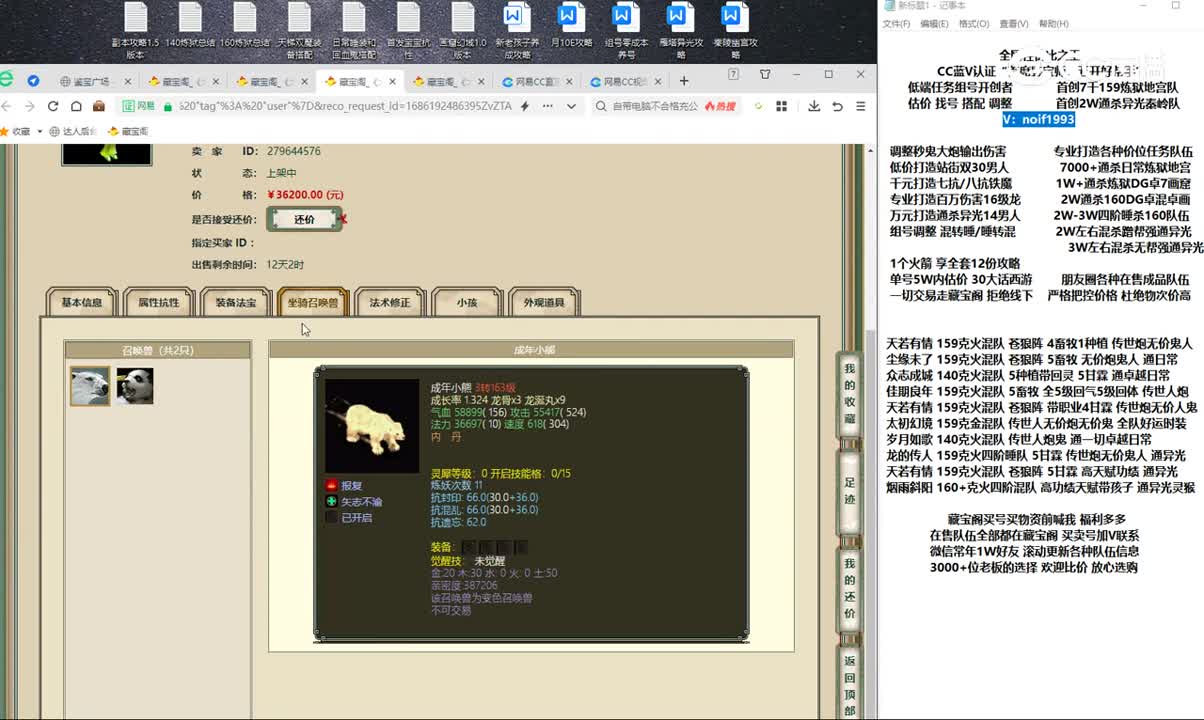
Task: Open desktop file 天梯双魔装备搭配
Action: pos(299,29)
